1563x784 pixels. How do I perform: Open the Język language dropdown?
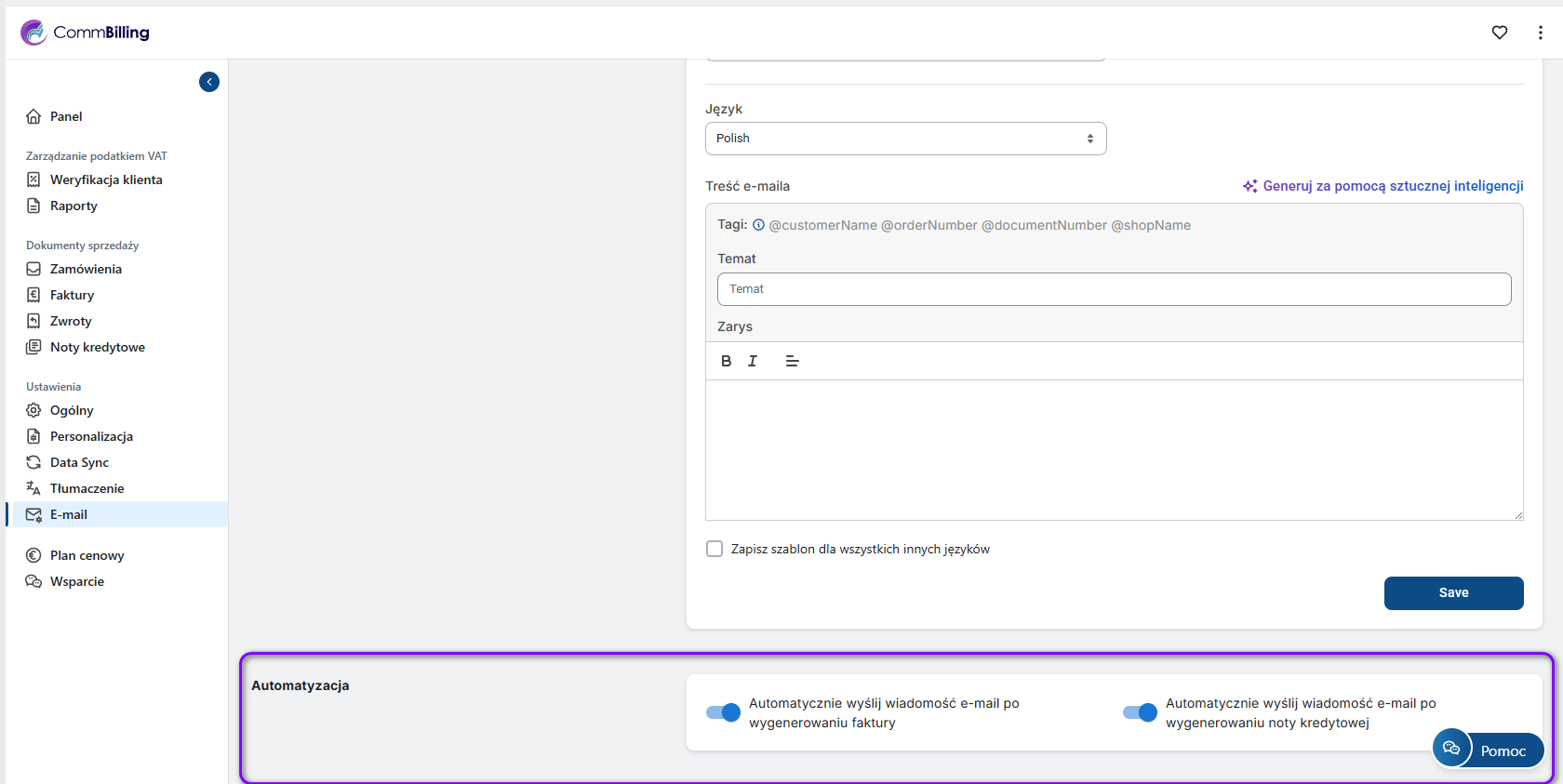click(x=905, y=139)
